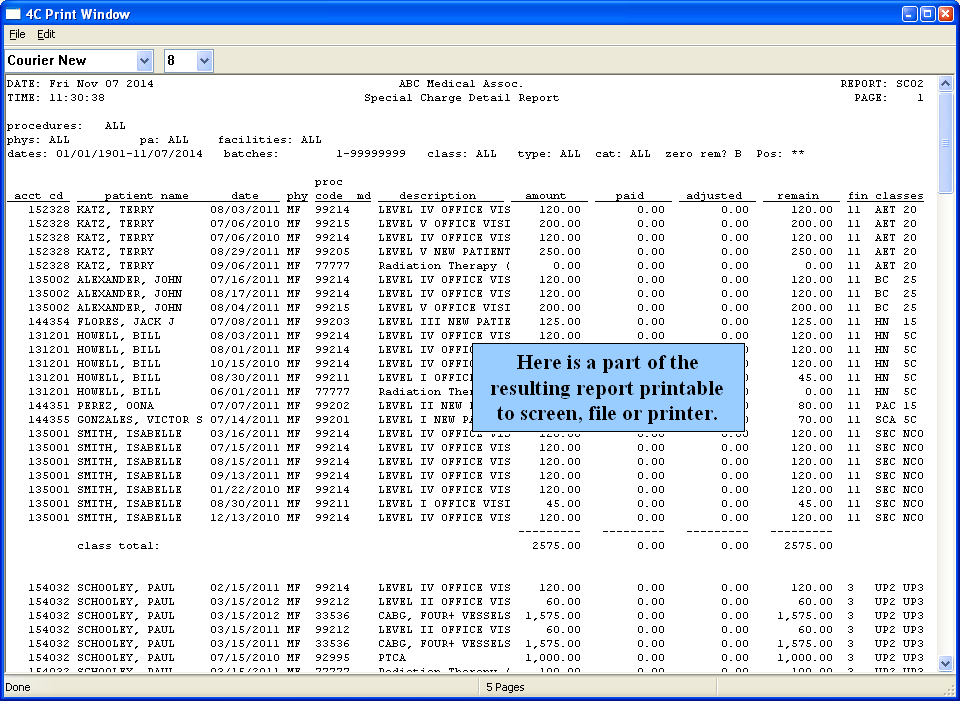Open the File menu
The image size is (960, 701).
click(x=17, y=35)
